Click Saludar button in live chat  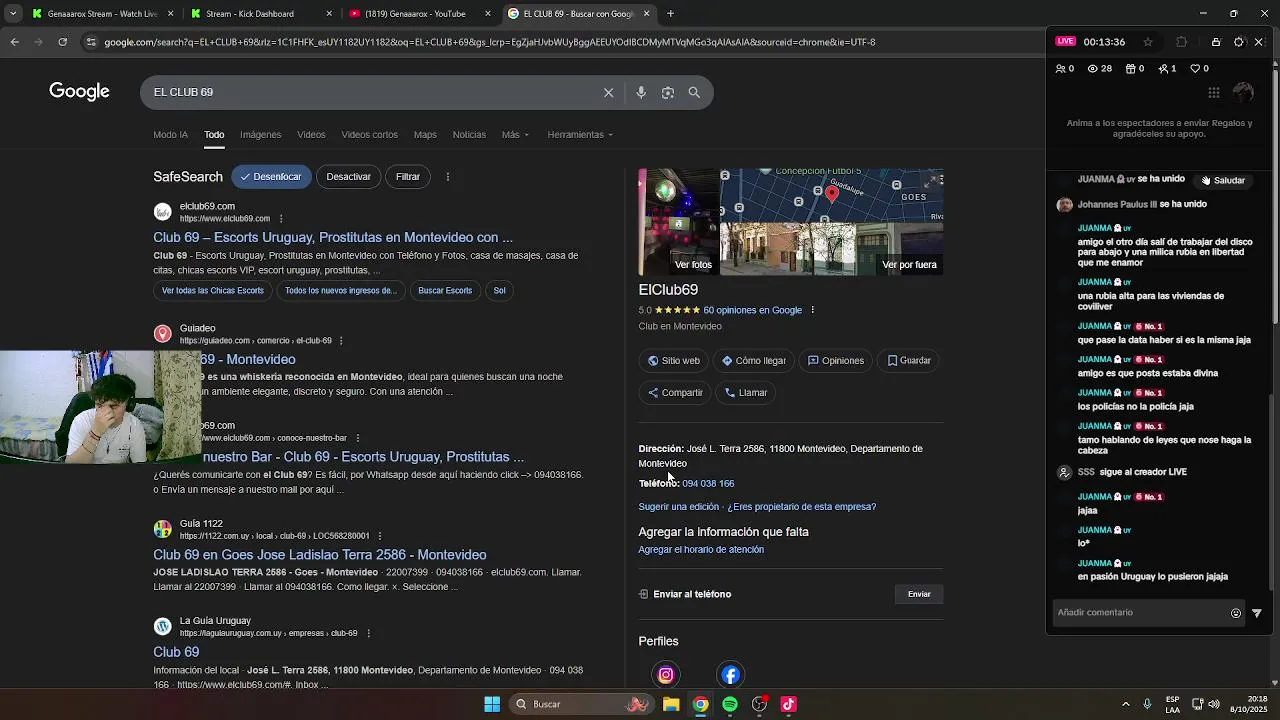click(1224, 181)
